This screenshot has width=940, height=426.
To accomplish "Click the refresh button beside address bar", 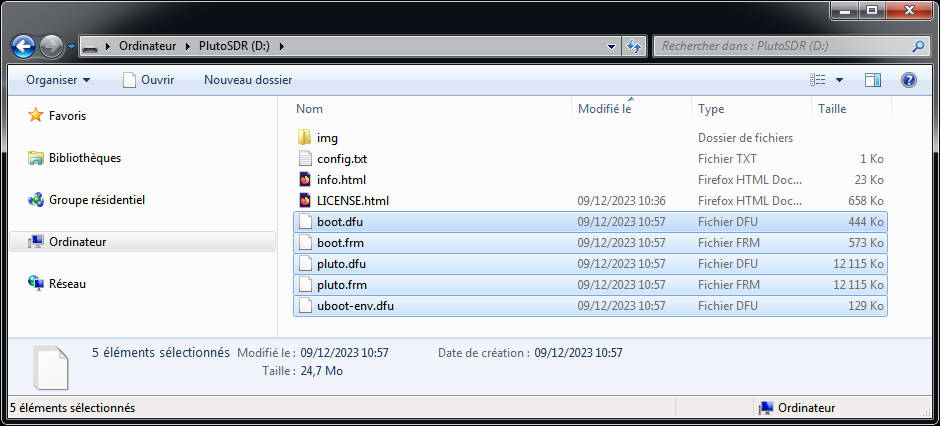I will [x=634, y=46].
